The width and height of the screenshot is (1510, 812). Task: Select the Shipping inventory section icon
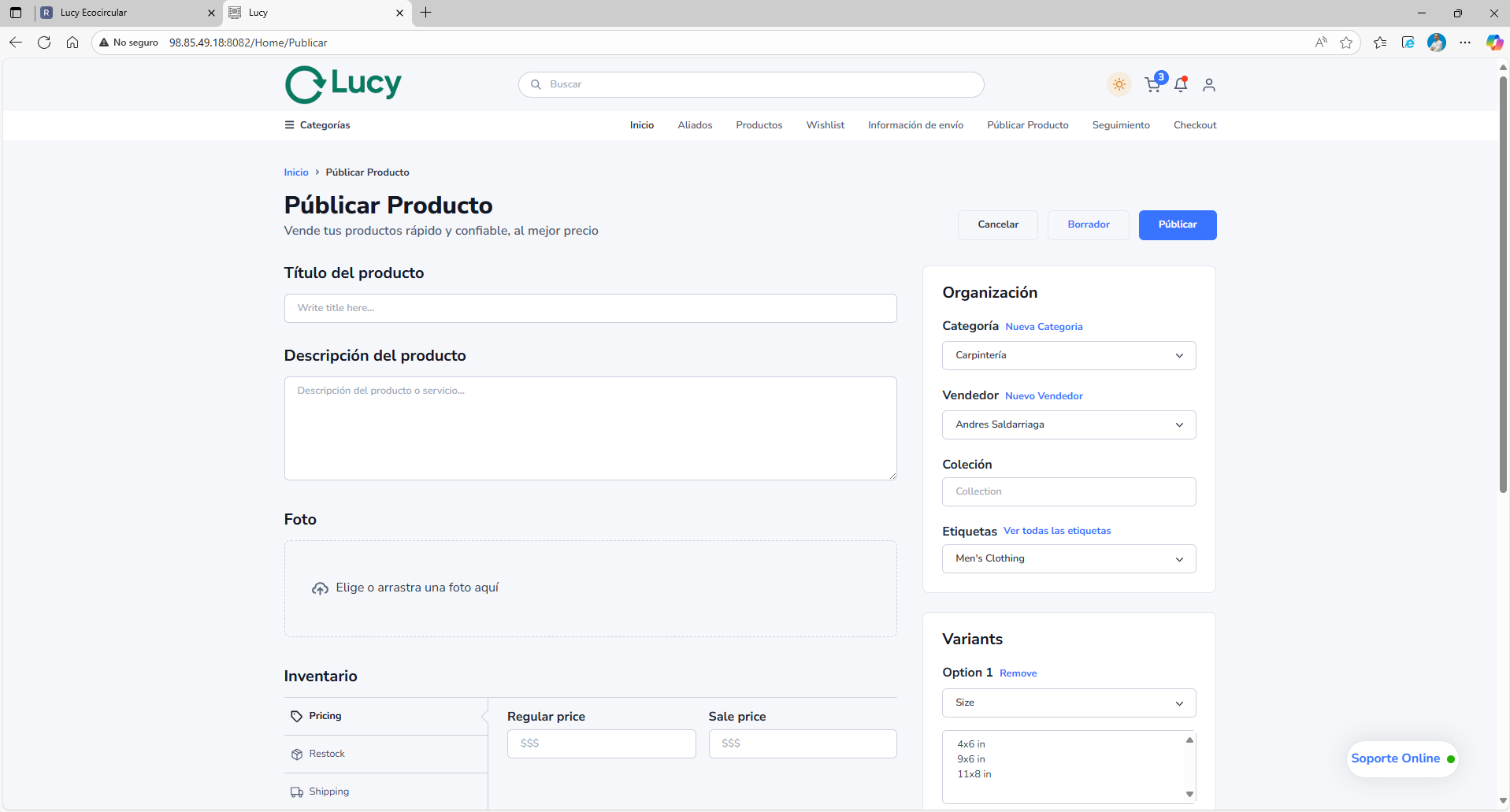pyautogui.click(x=297, y=792)
